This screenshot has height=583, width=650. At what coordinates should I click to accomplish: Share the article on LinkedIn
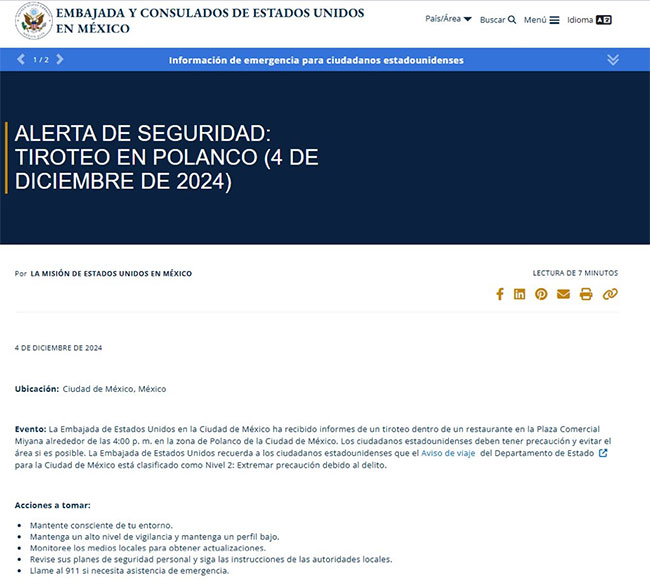click(x=520, y=294)
